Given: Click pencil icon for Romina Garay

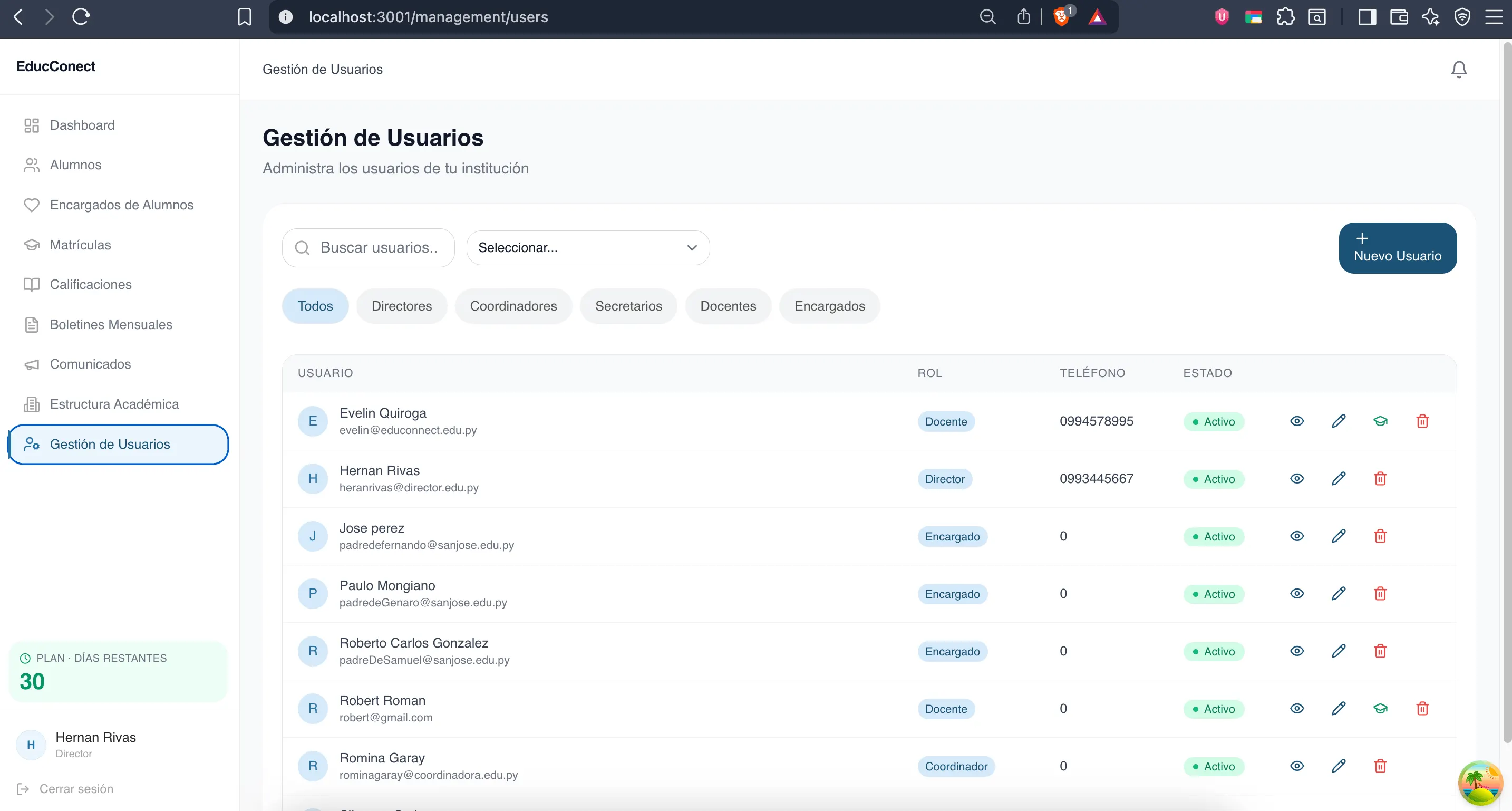Looking at the screenshot, I should [1338, 766].
